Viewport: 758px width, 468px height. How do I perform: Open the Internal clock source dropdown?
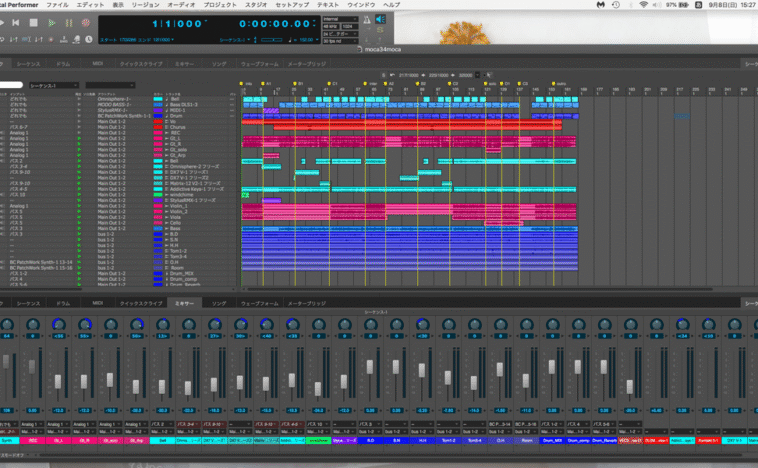click(340, 18)
